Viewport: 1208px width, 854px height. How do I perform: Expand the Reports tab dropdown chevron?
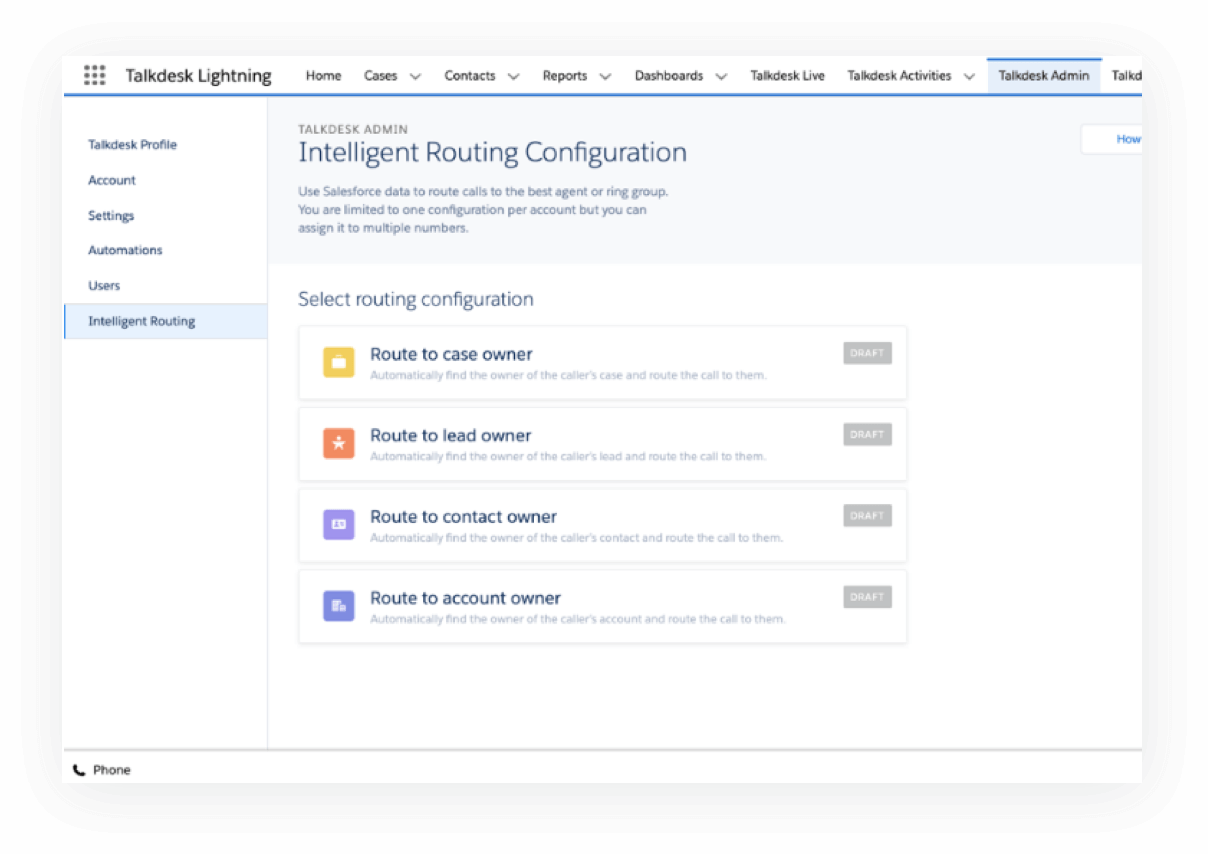[605, 76]
